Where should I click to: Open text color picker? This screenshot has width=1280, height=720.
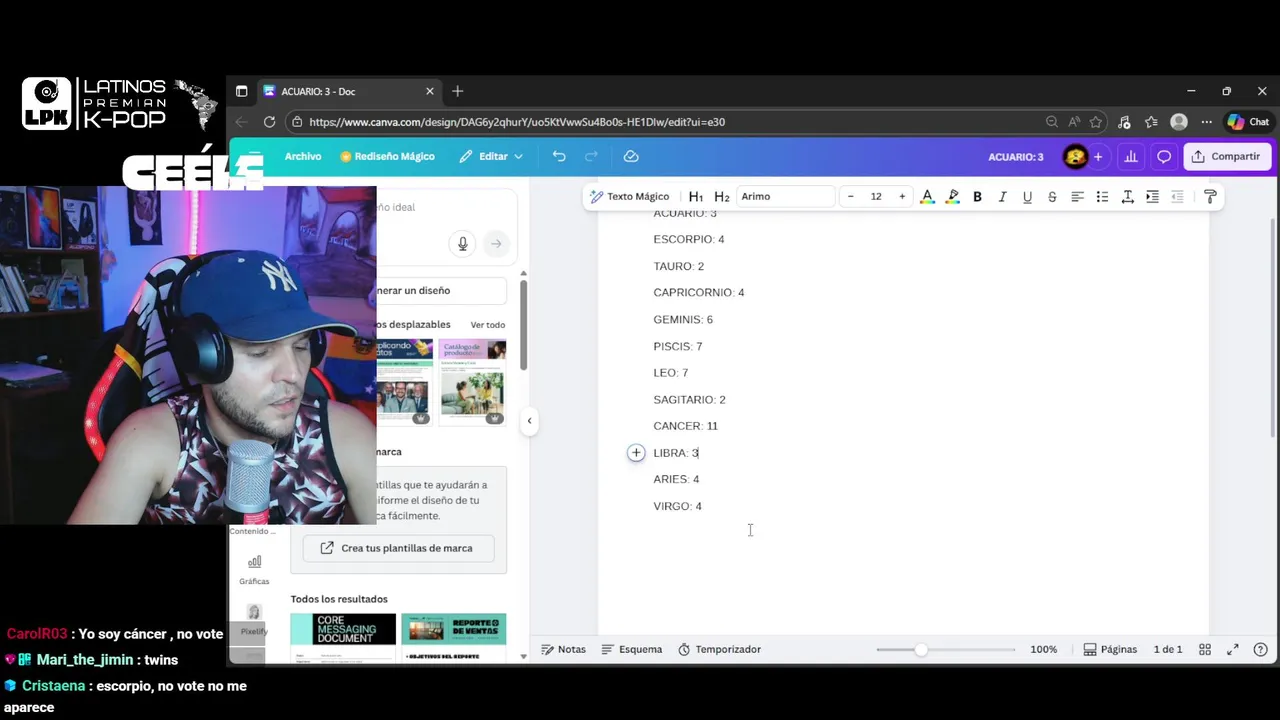tap(927, 196)
